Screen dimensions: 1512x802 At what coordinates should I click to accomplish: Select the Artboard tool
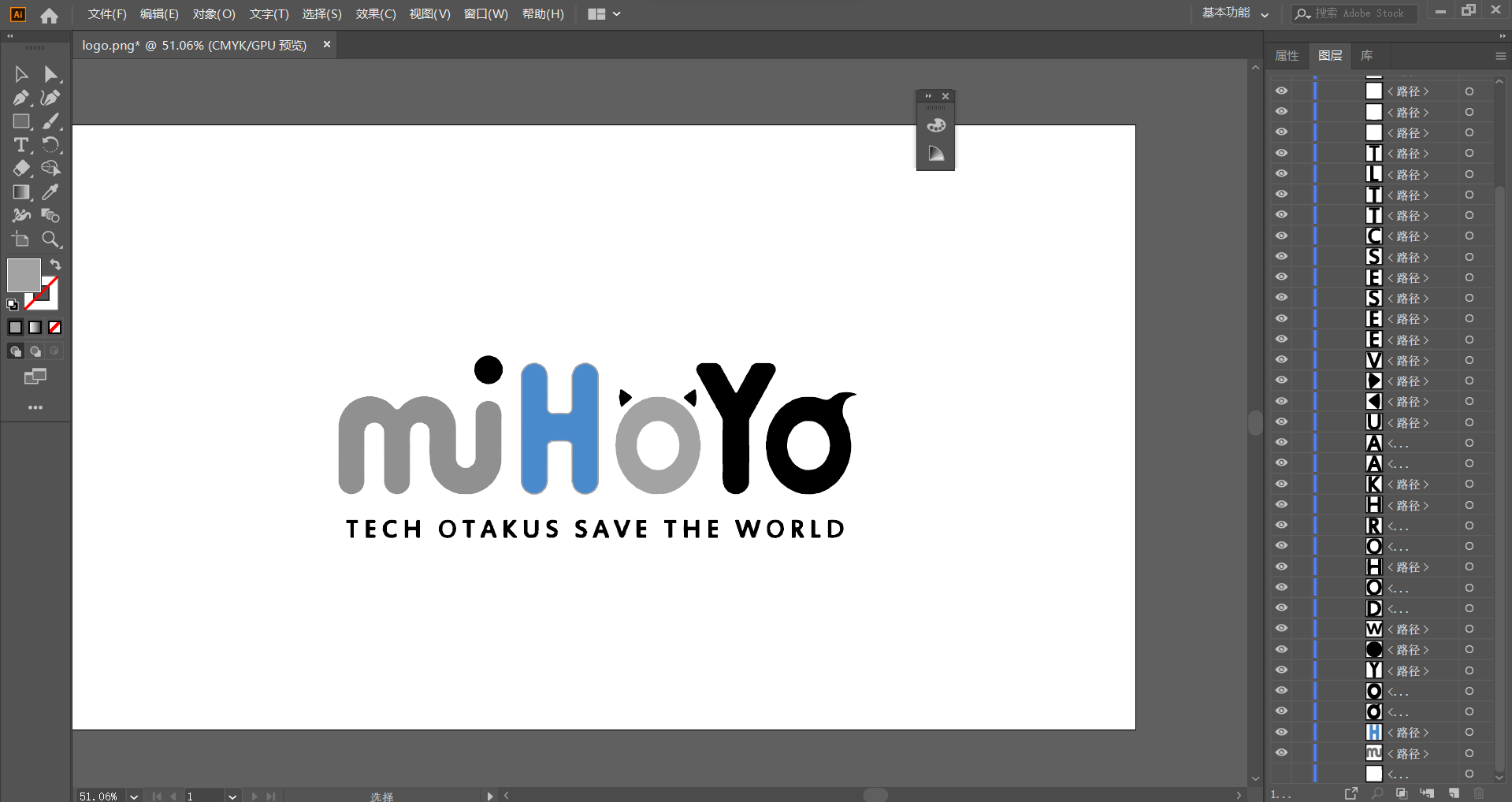[21, 239]
